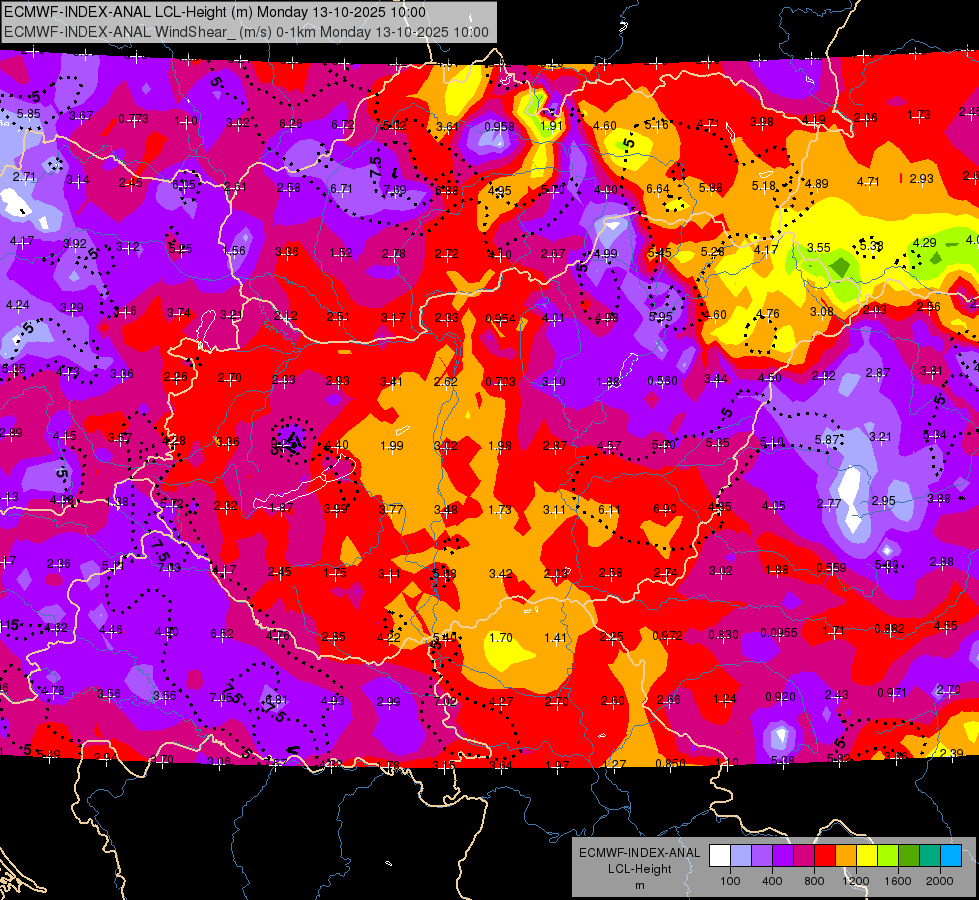
Task: Click the wind shear value '0.954'
Action: click(500, 319)
